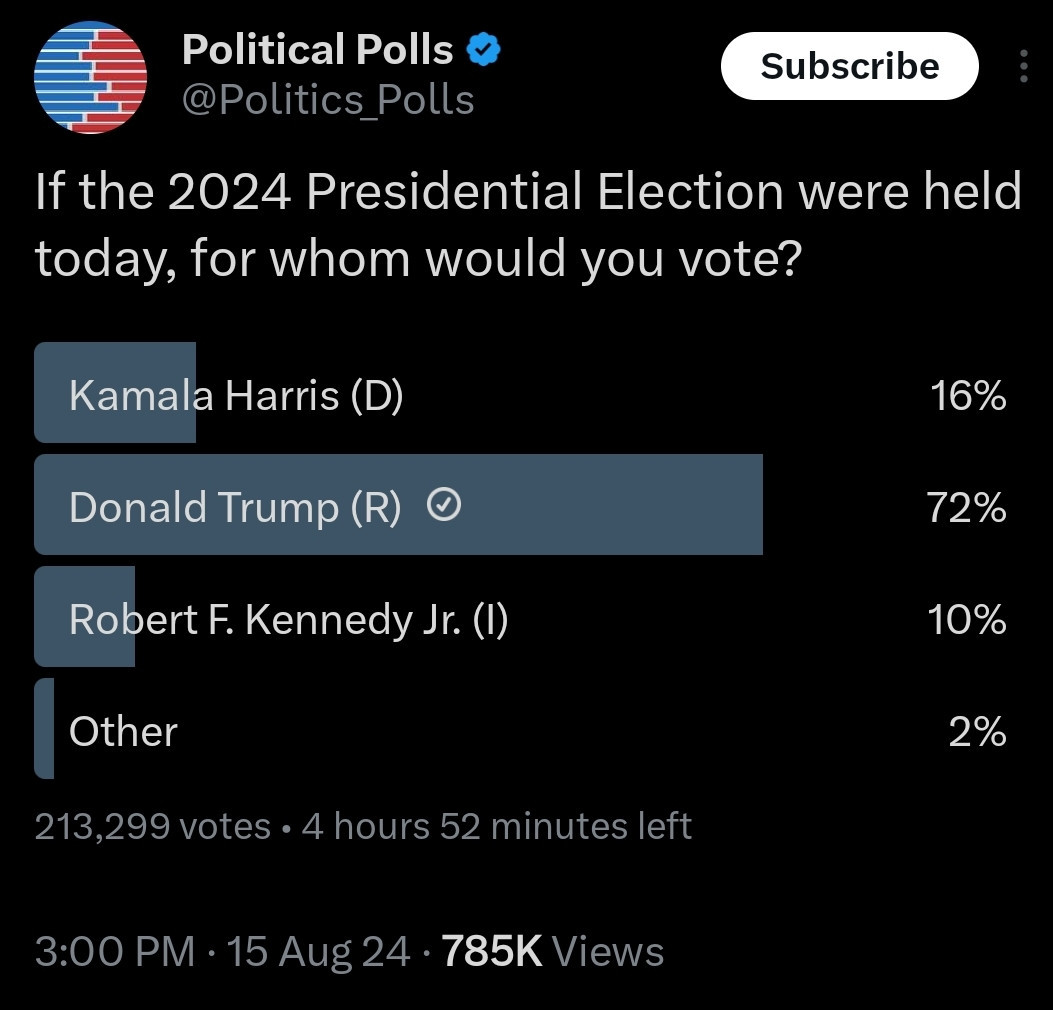
Task: Click the 2% result for Other
Action: point(977,731)
